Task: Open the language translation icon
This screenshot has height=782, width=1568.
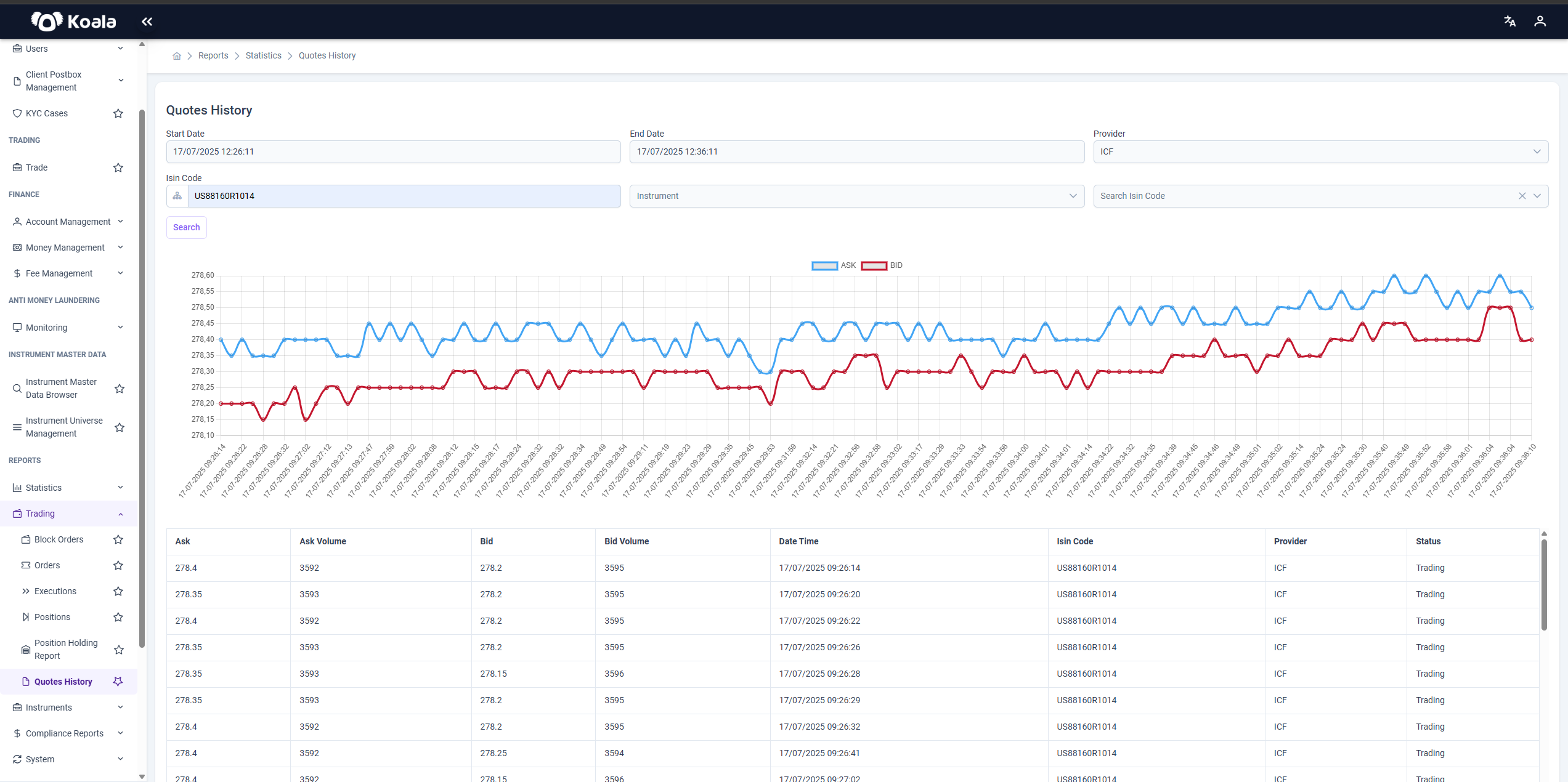Action: coord(1509,22)
